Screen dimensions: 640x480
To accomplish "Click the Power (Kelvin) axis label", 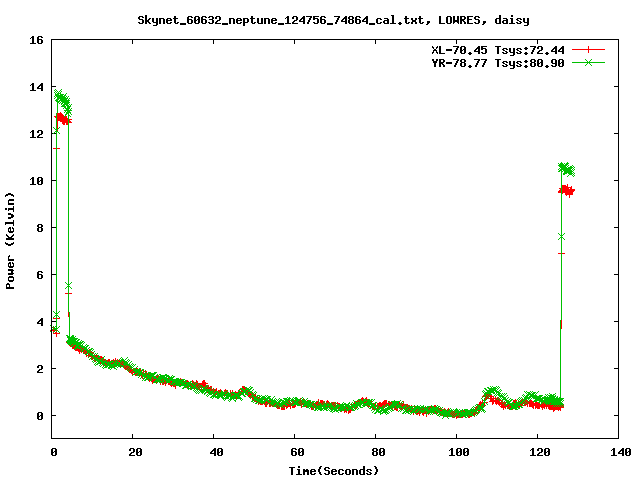I will click(10, 240).
